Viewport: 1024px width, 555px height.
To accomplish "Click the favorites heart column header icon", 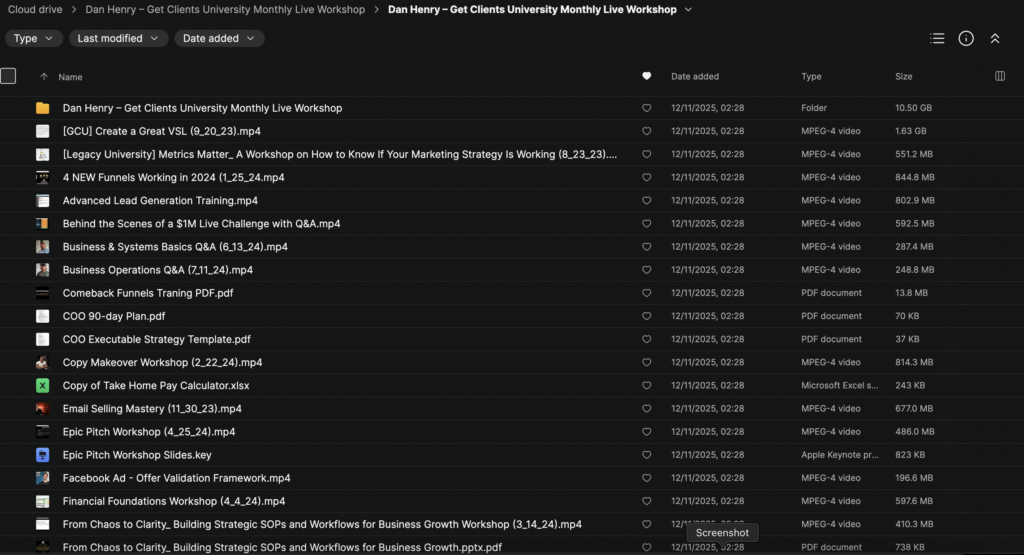I will (646, 76).
